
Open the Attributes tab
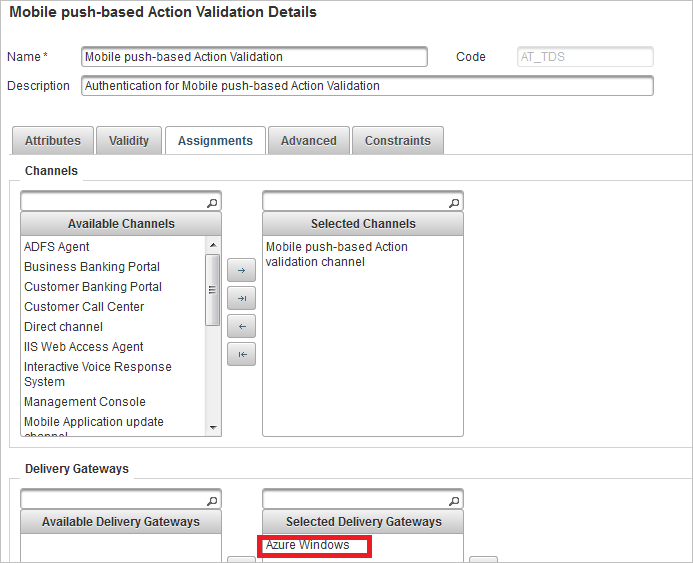[53, 141]
